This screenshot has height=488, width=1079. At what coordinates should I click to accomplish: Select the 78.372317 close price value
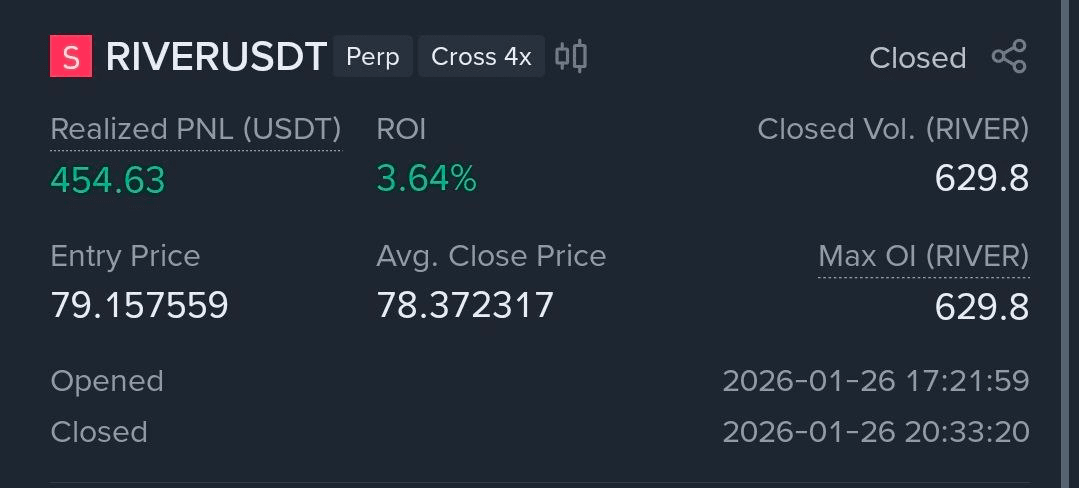[465, 305]
